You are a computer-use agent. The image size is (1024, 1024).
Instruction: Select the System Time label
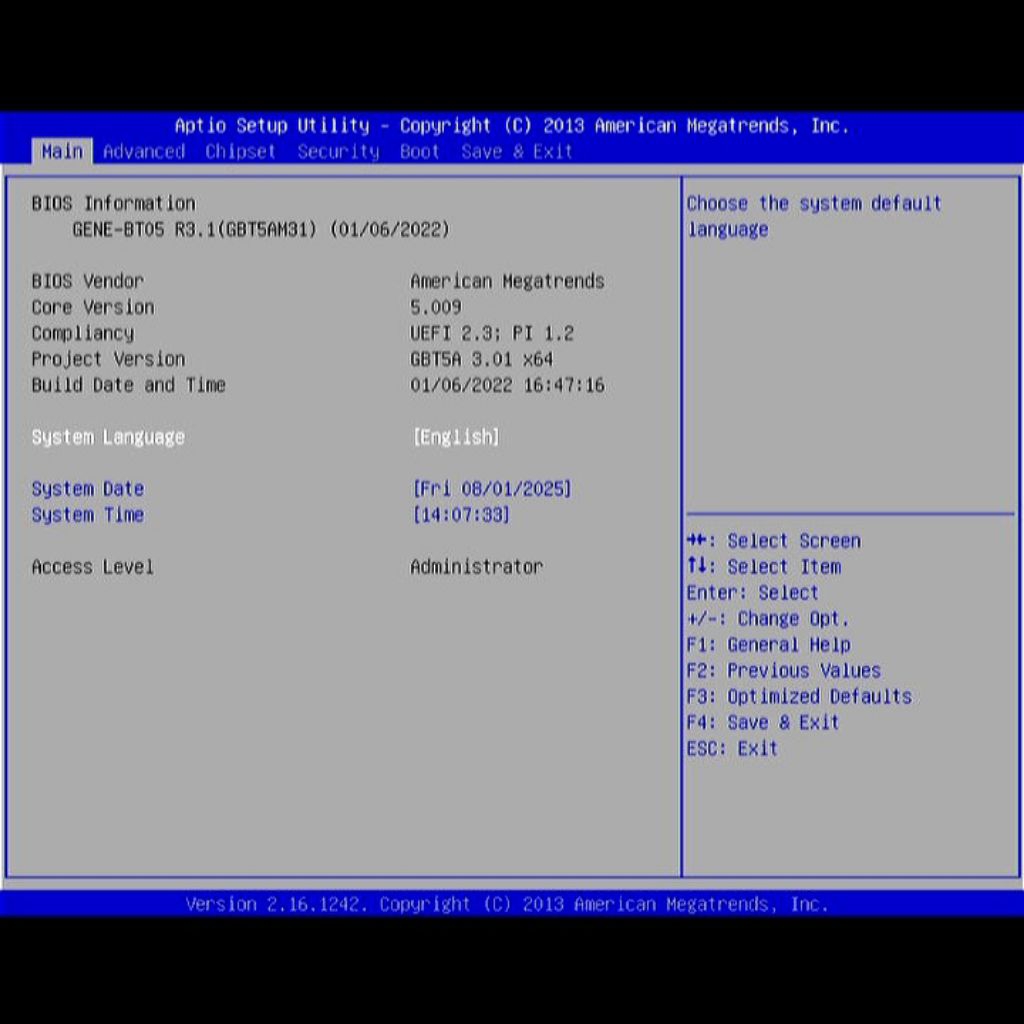(x=88, y=515)
